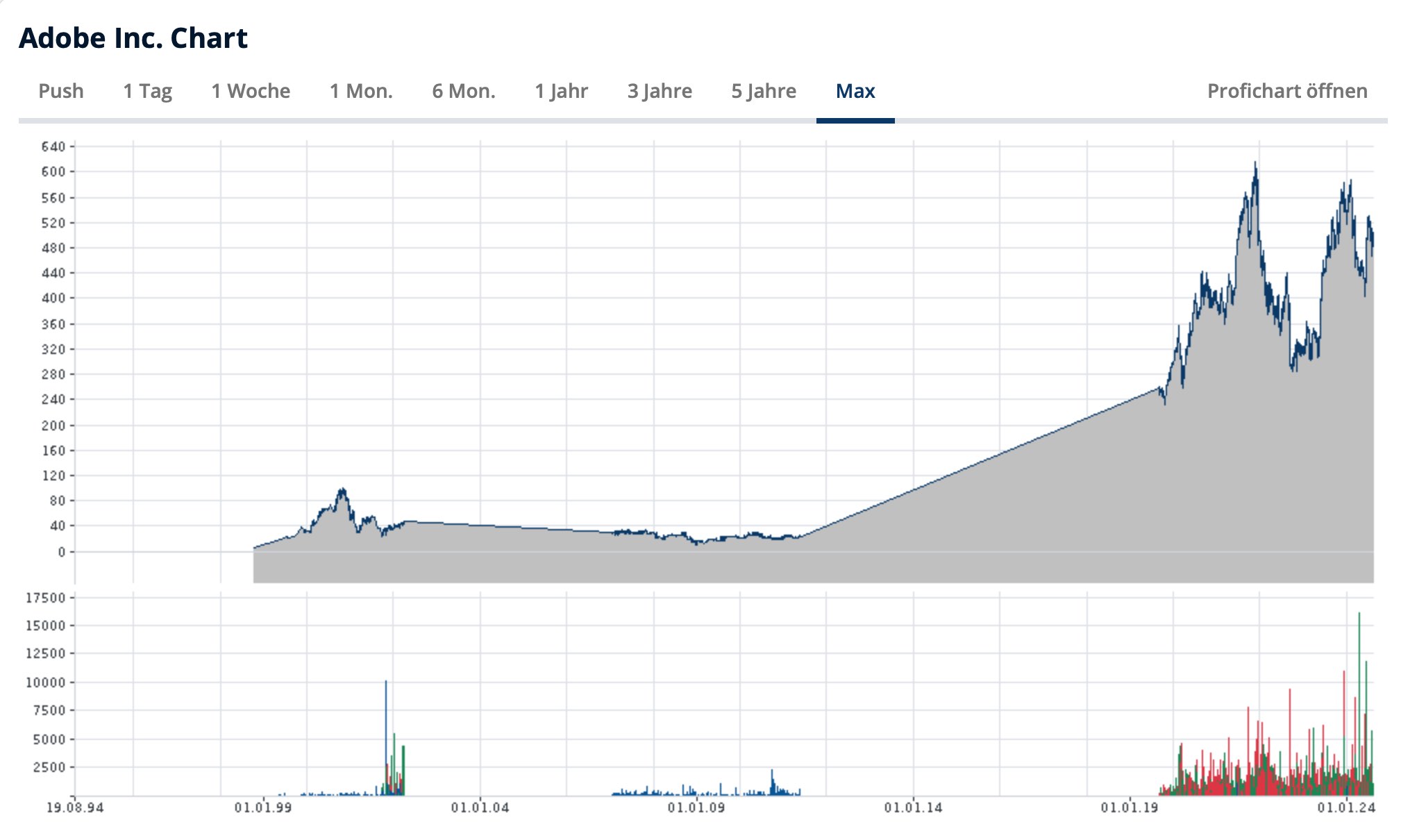Switch to the 1 Tag timeframe
The width and height of the screenshot is (1401, 840).
pos(147,91)
